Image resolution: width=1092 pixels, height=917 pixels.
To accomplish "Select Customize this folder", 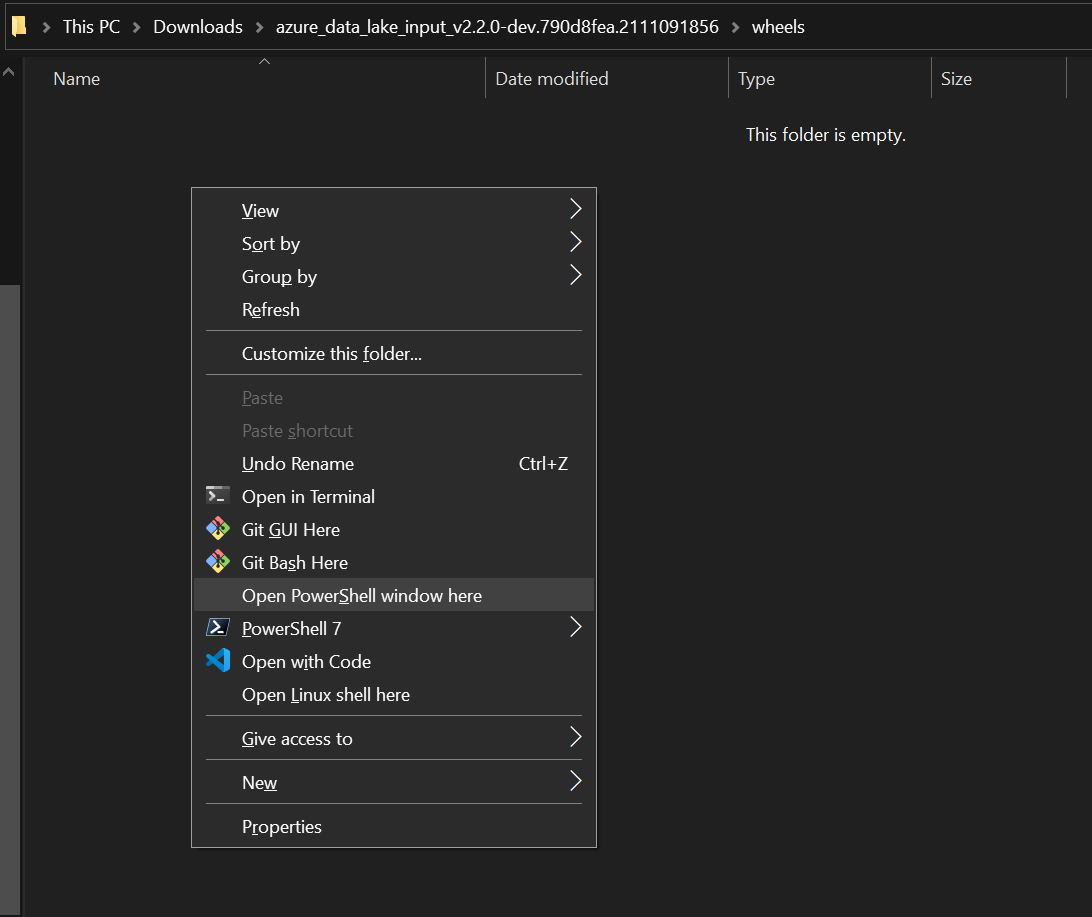I will pos(331,353).
